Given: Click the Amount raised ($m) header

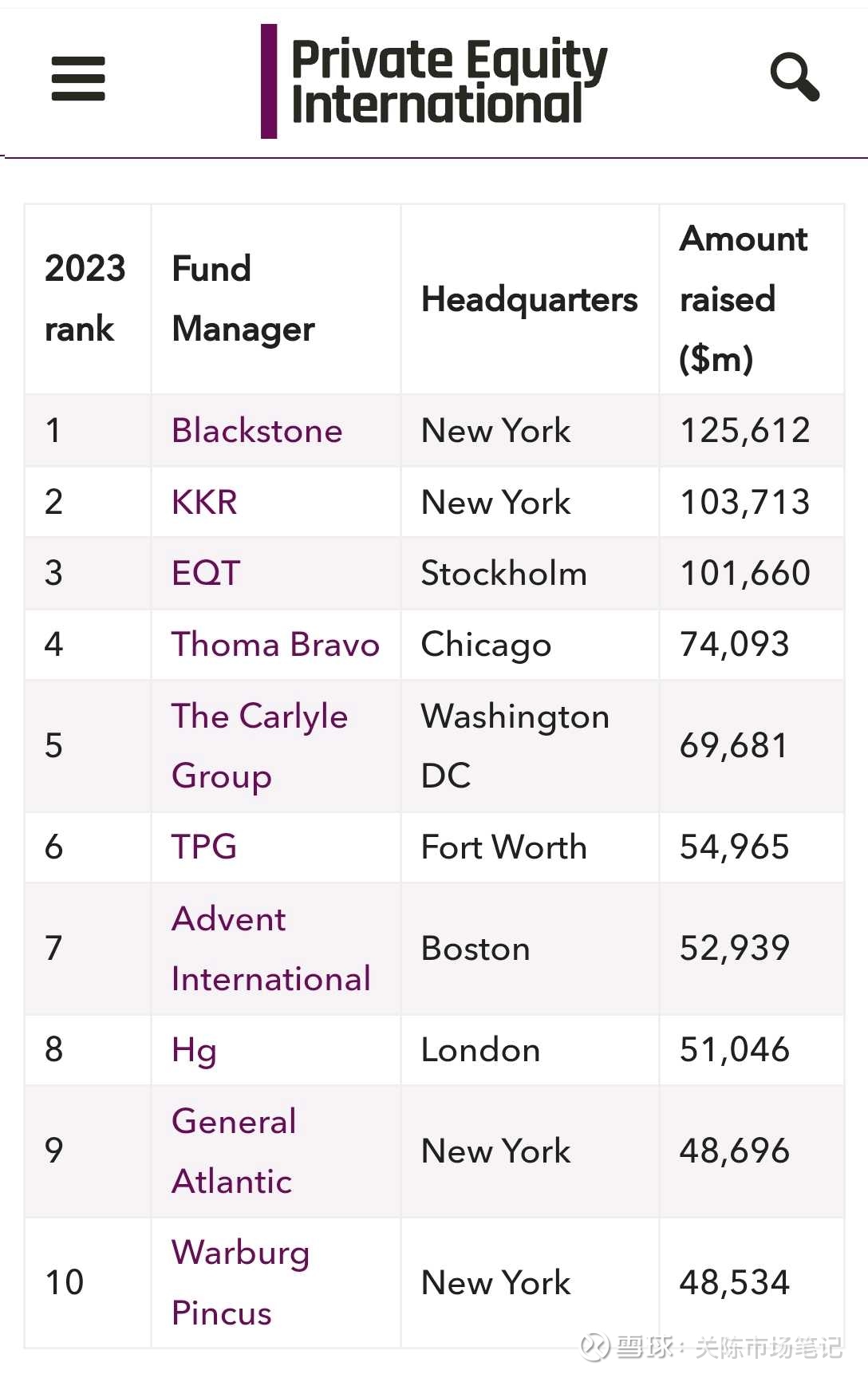Looking at the screenshot, I should pyautogui.click(x=743, y=298).
